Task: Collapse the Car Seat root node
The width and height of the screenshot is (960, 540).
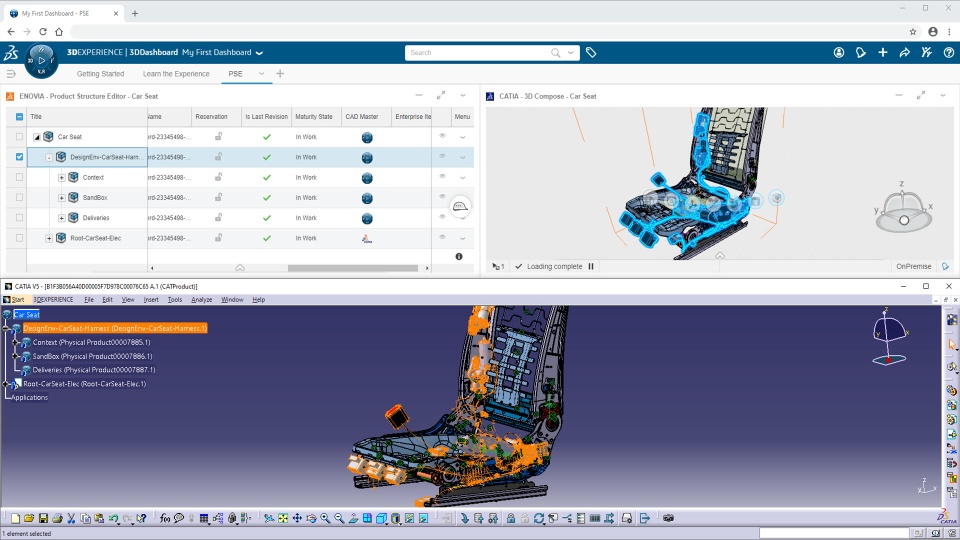Action: [x=36, y=137]
